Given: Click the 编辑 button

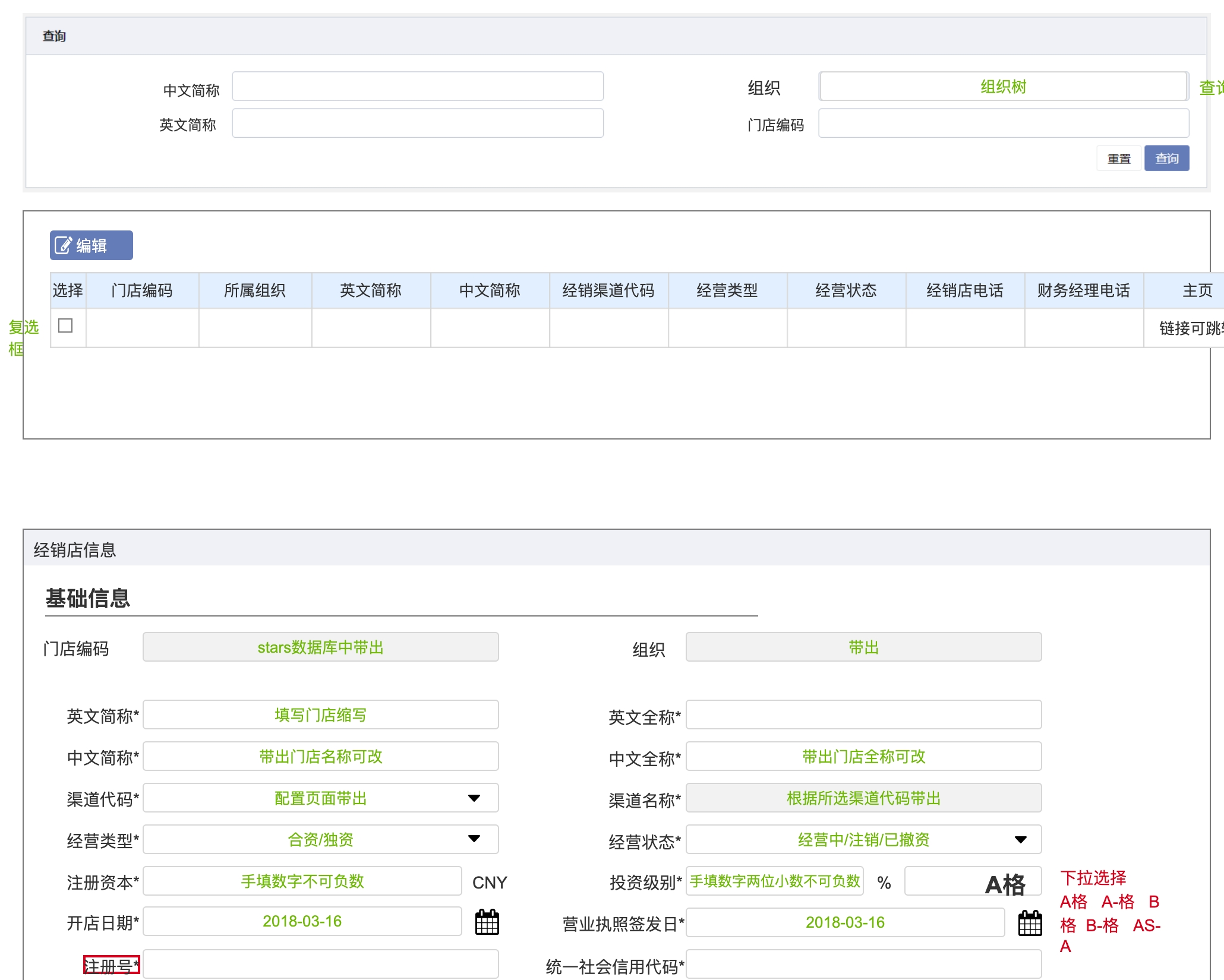Looking at the screenshot, I should (x=92, y=245).
